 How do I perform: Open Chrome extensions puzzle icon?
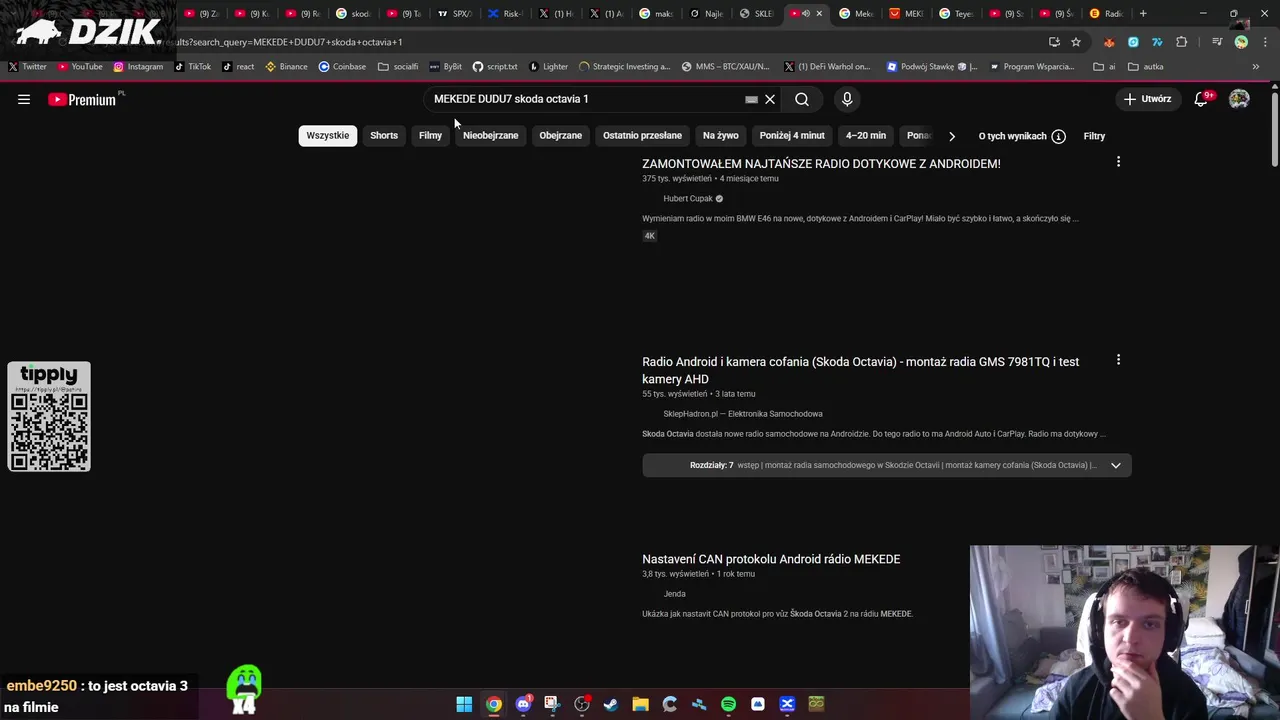click(1182, 42)
